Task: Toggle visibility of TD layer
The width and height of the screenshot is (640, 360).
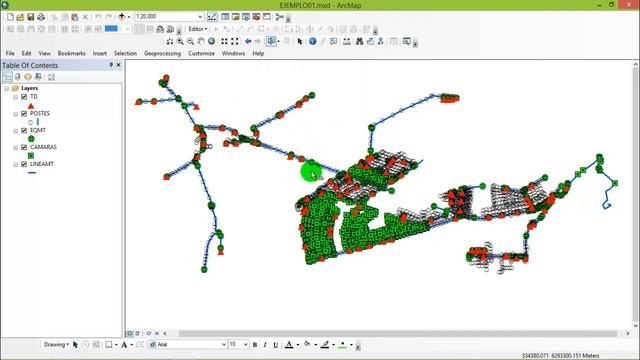Action: 24,97
